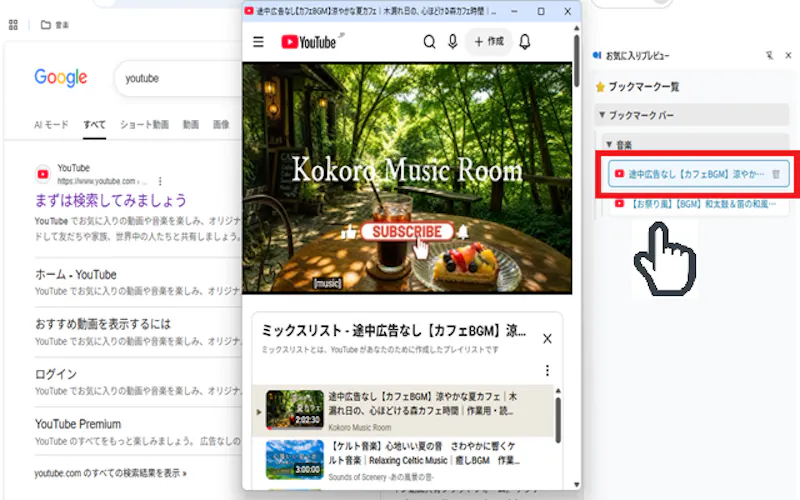Click youtube.com のすべての検索結果を表示 link
The width and height of the screenshot is (800, 500).
coord(110,473)
